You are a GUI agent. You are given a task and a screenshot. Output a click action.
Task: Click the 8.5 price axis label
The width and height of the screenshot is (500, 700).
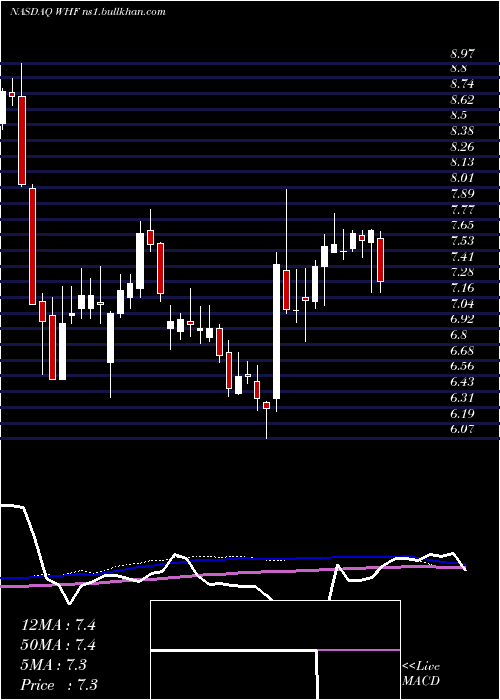coord(458,115)
